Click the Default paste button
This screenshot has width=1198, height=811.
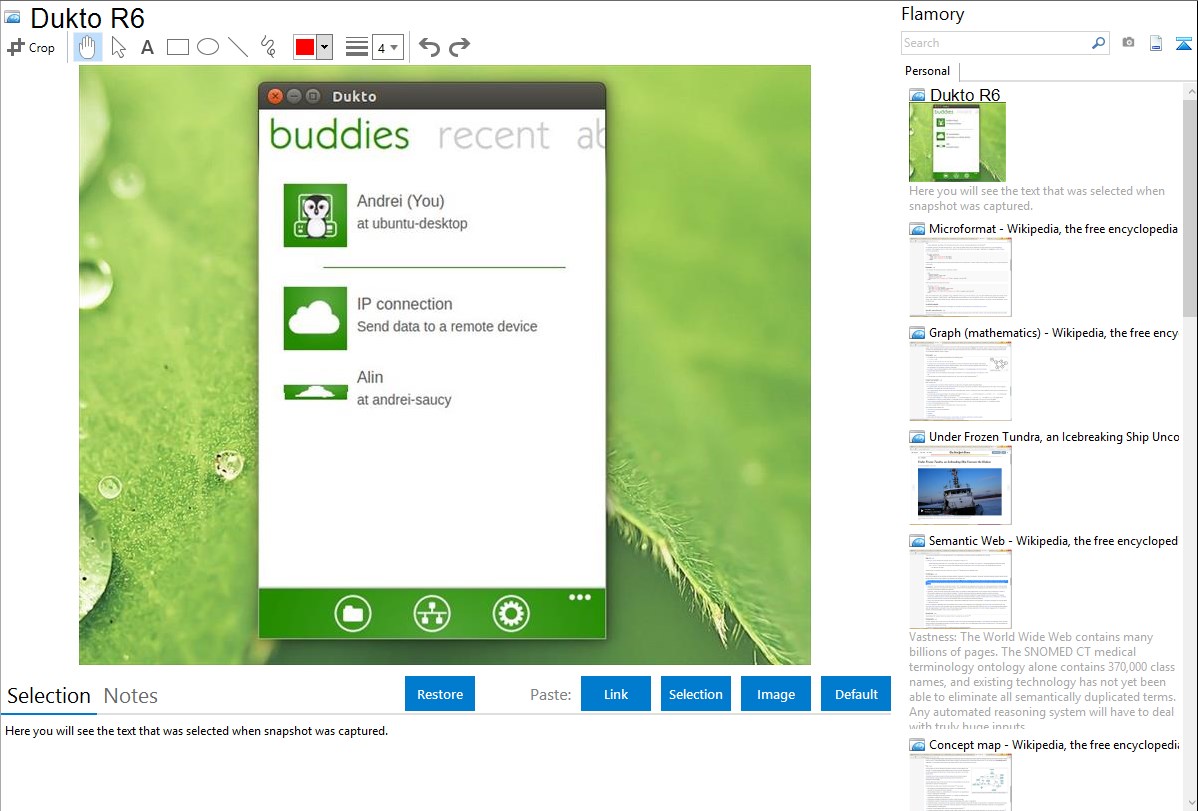tap(856, 694)
